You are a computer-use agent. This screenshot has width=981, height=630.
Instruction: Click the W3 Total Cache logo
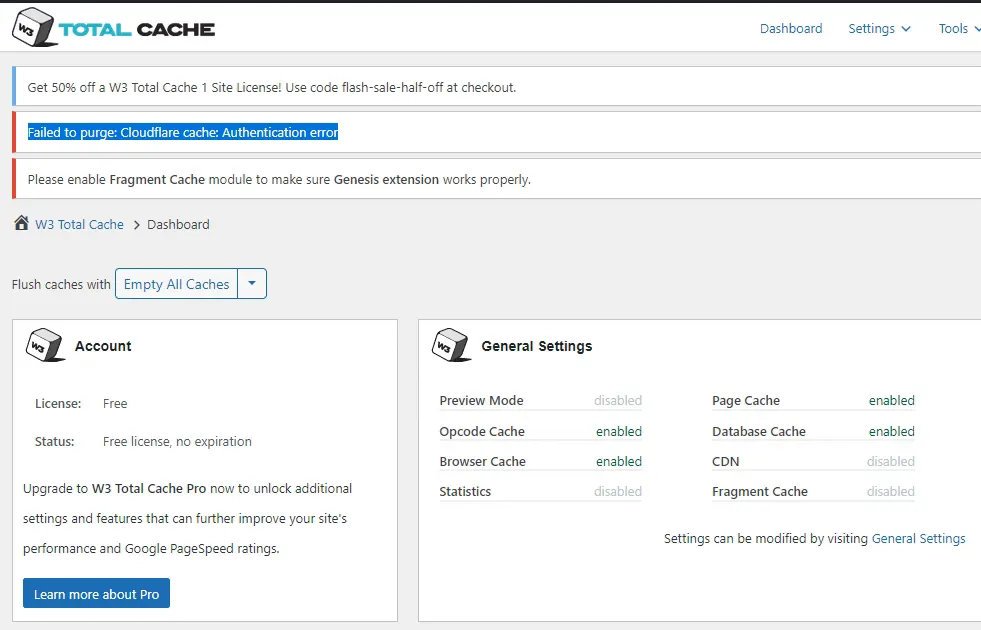[113, 28]
